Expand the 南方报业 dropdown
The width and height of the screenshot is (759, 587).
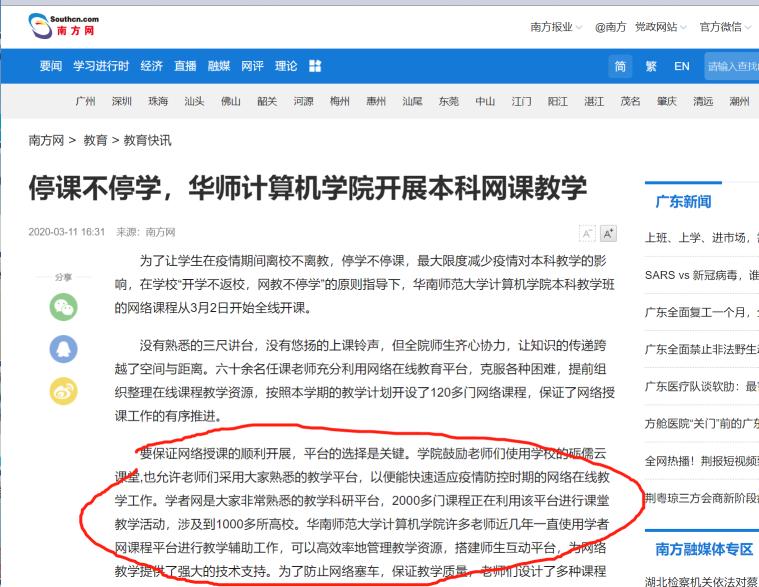pos(555,27)
